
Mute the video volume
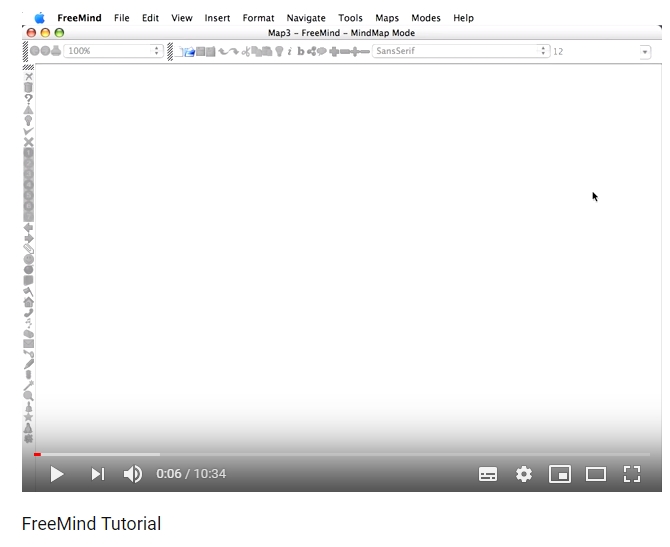coord(132,474)
